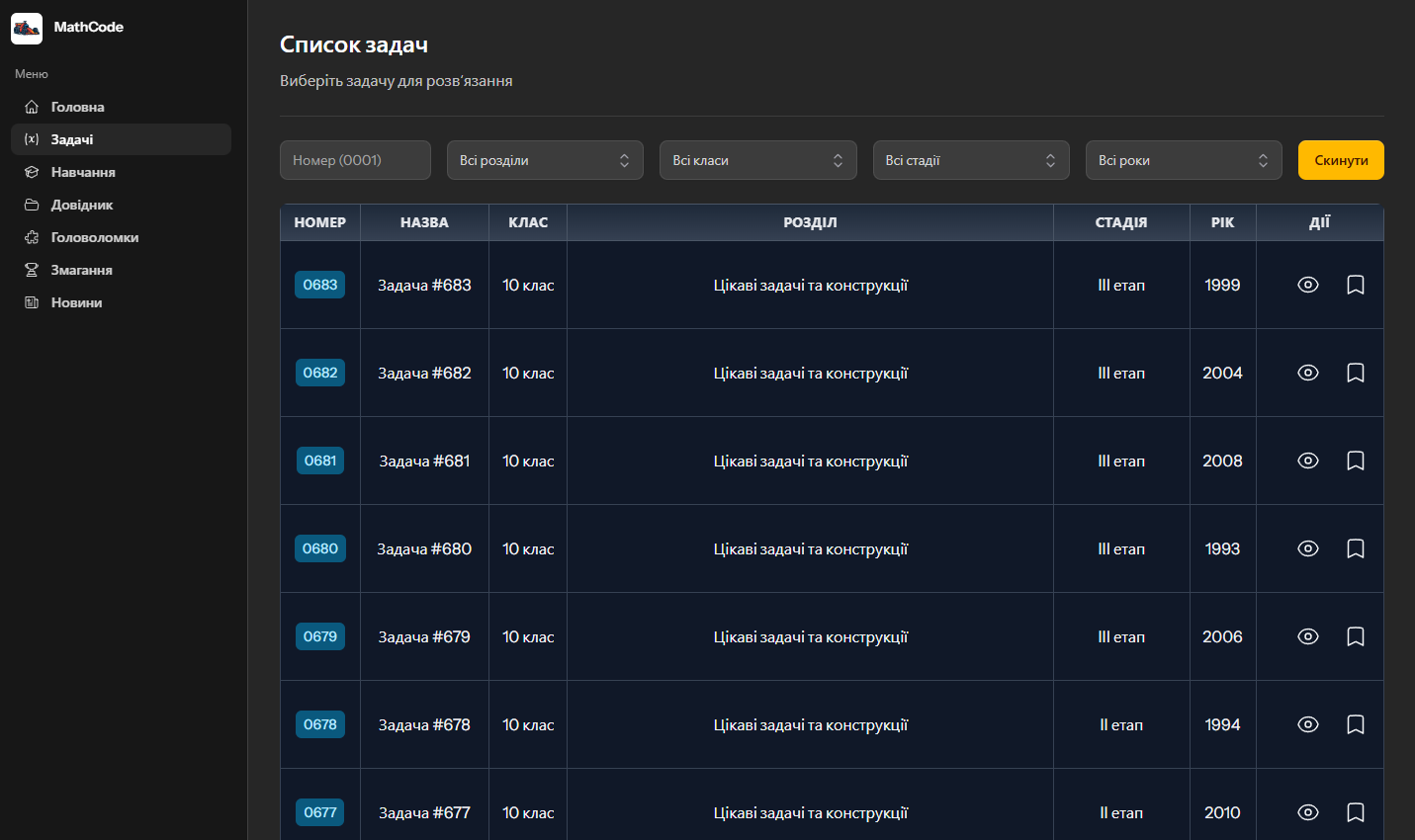
Task: Open Змагання menu section
Action: (x=81, y=270)
